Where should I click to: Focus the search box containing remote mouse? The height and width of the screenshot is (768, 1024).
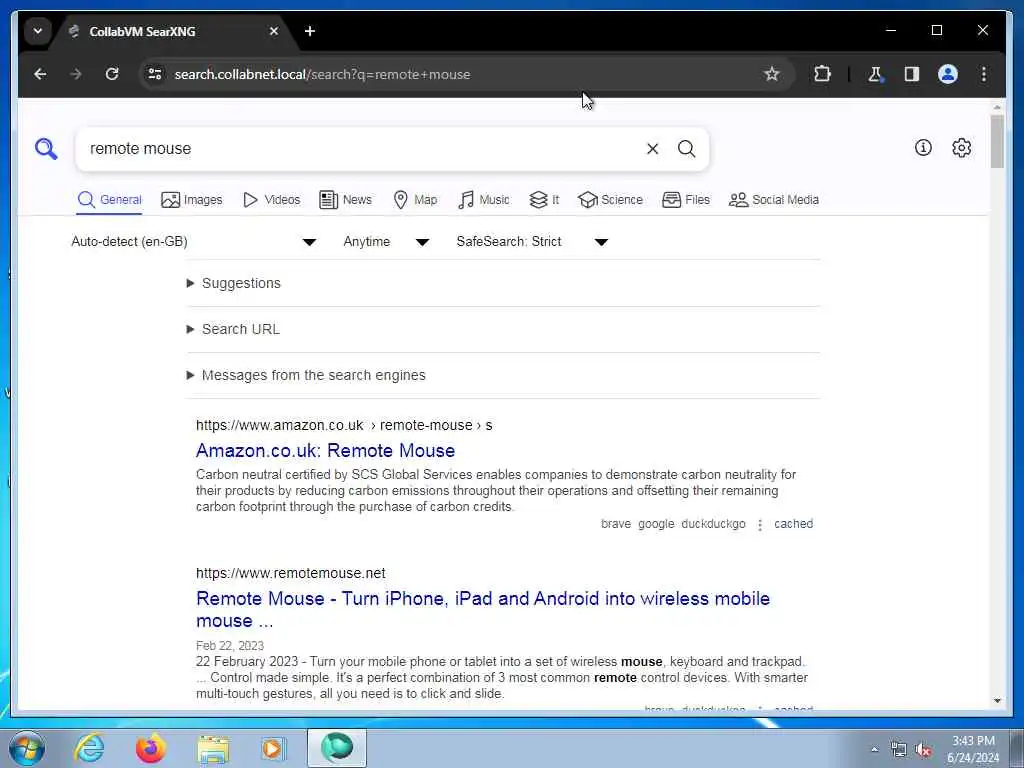point(362,149)
